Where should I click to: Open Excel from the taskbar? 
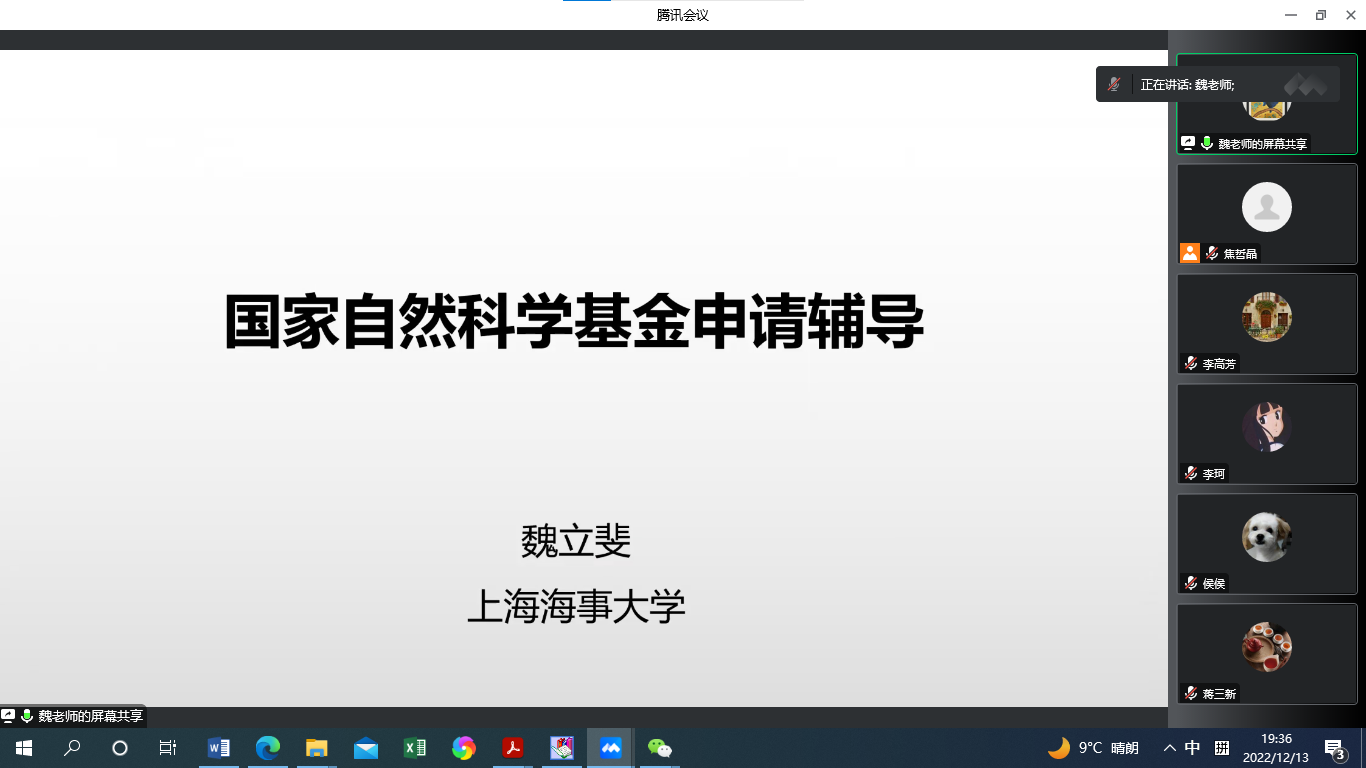point(414,748)
